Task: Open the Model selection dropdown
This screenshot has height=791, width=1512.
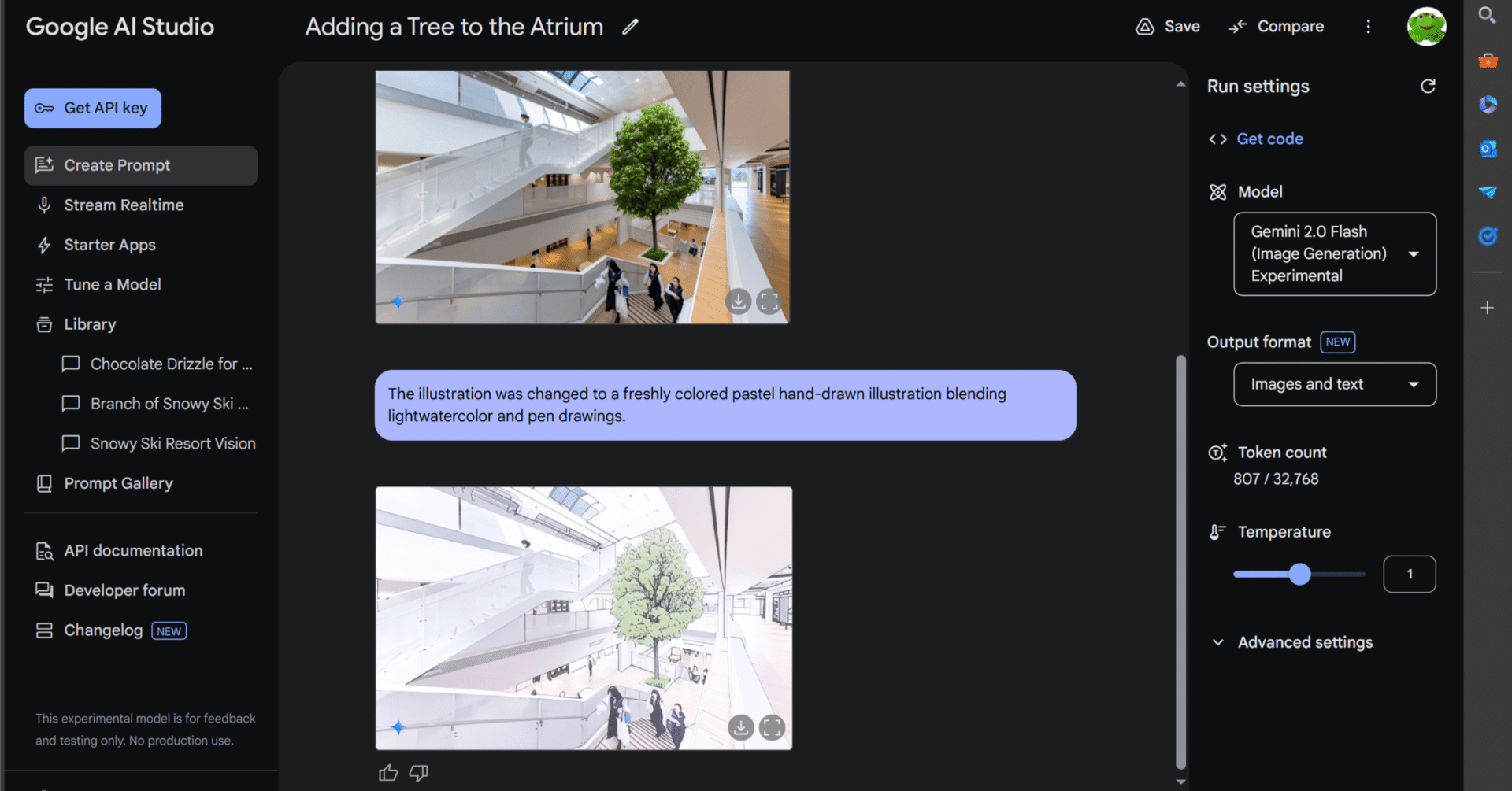Action: click(x=1335, y=254)
